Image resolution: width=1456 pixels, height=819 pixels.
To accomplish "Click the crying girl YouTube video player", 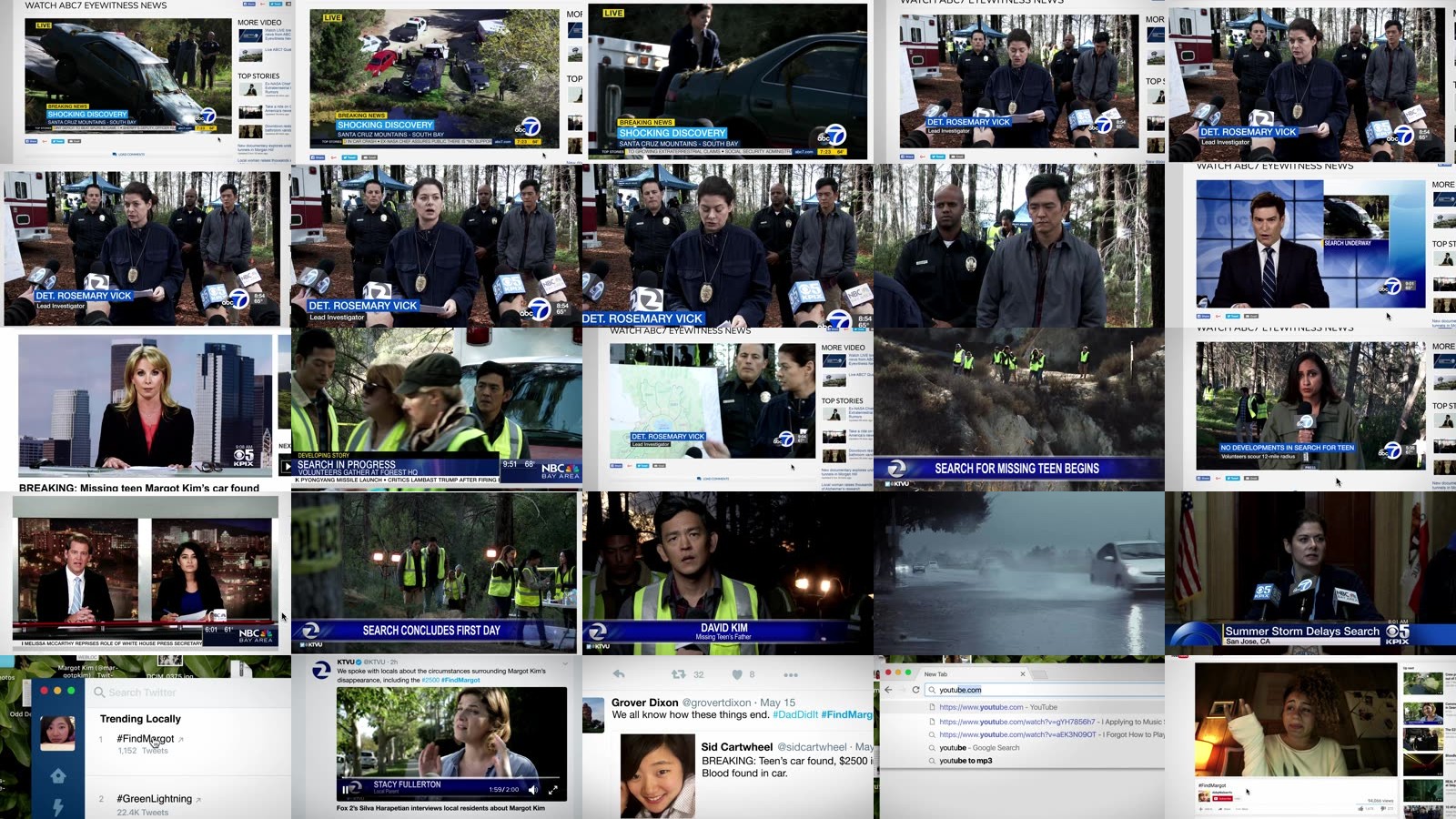I will [x=1296, y=719].
